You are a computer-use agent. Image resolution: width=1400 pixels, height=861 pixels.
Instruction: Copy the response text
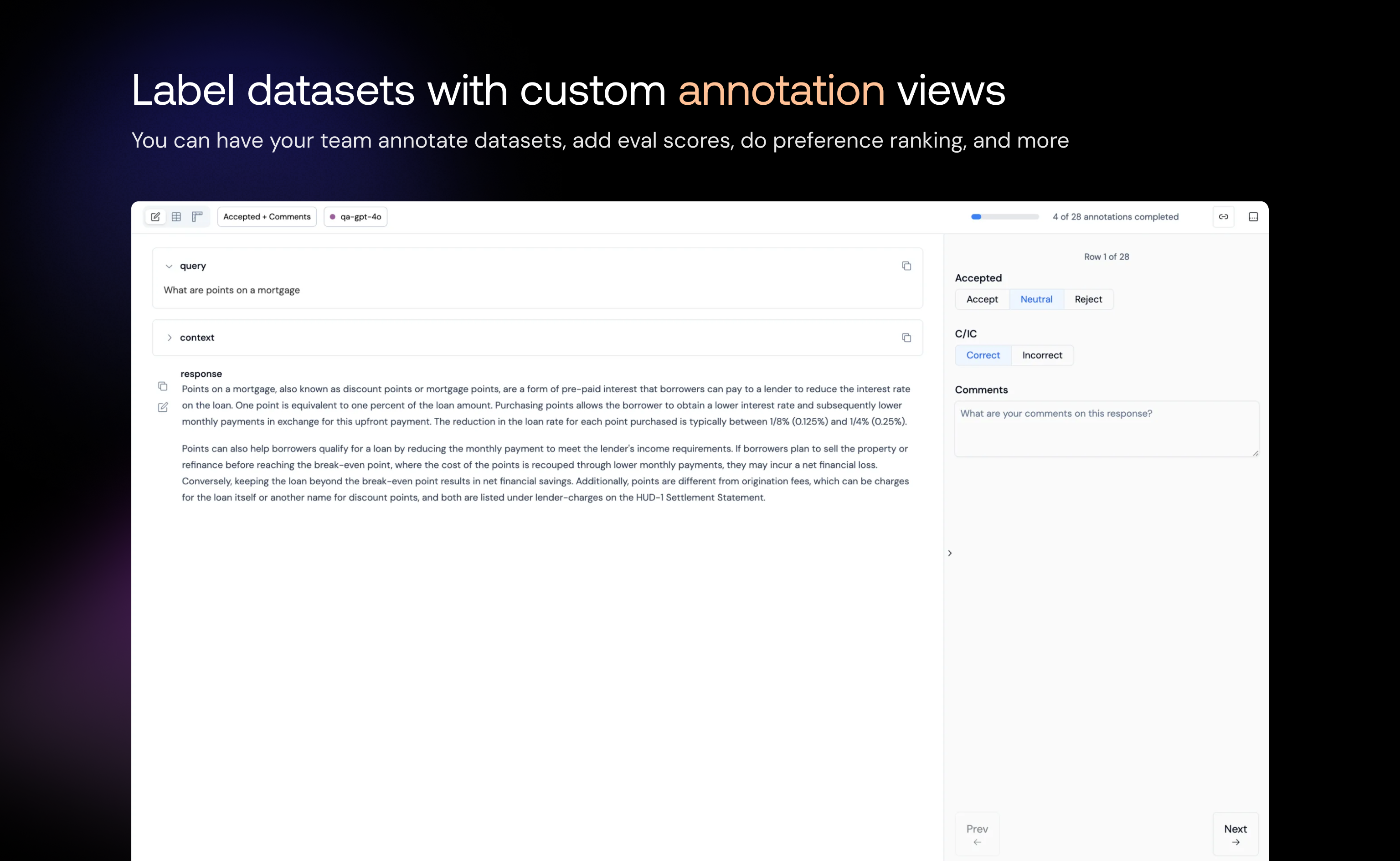(x=163, y=386)
